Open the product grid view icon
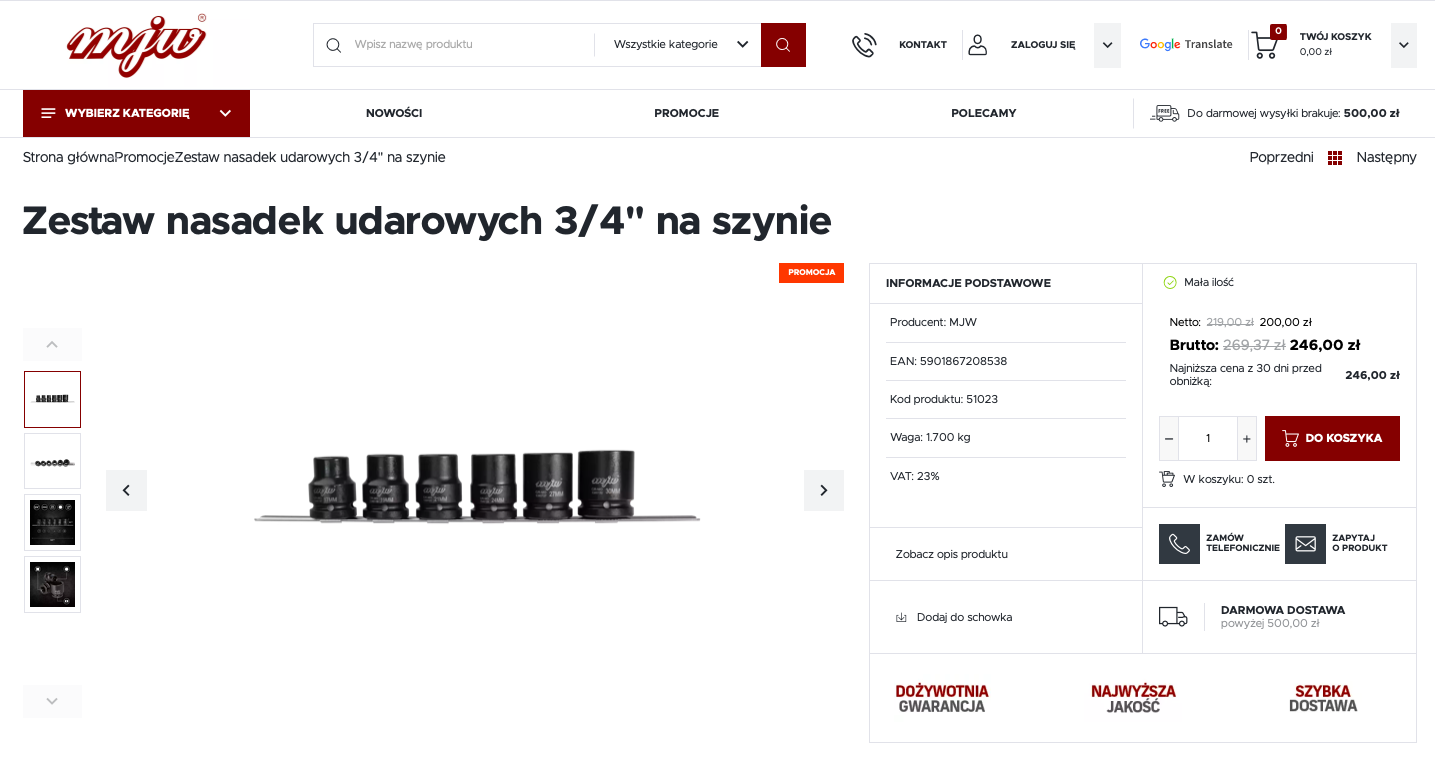The image size is (1435, 770). 1335,158
